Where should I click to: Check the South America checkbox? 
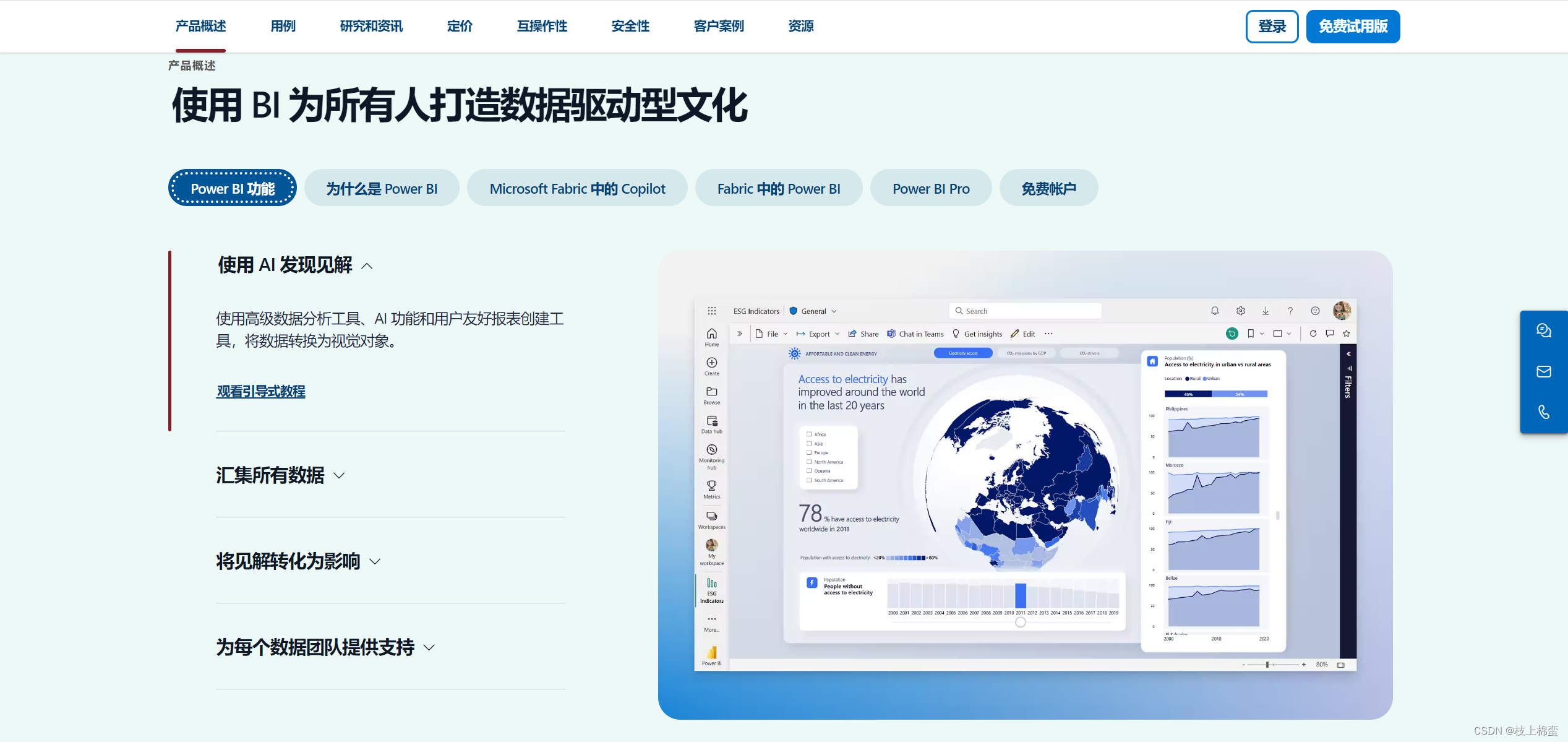(809, 480)
